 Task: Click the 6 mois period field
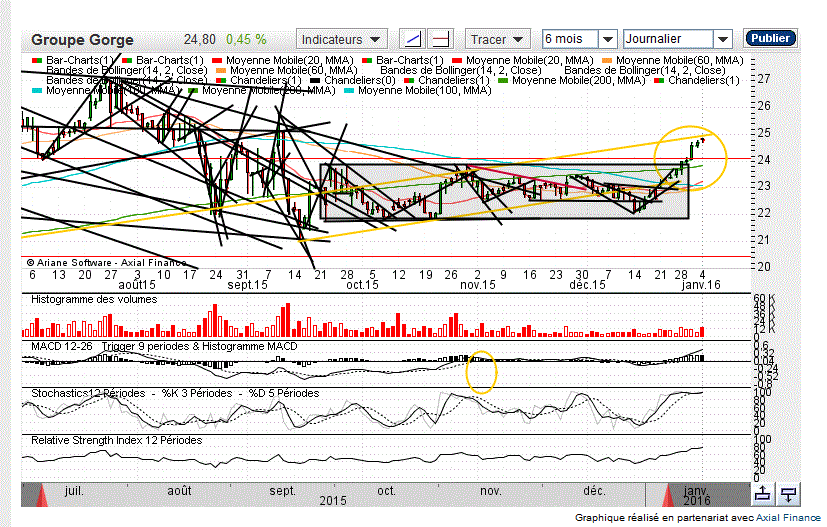pos(571,39)
